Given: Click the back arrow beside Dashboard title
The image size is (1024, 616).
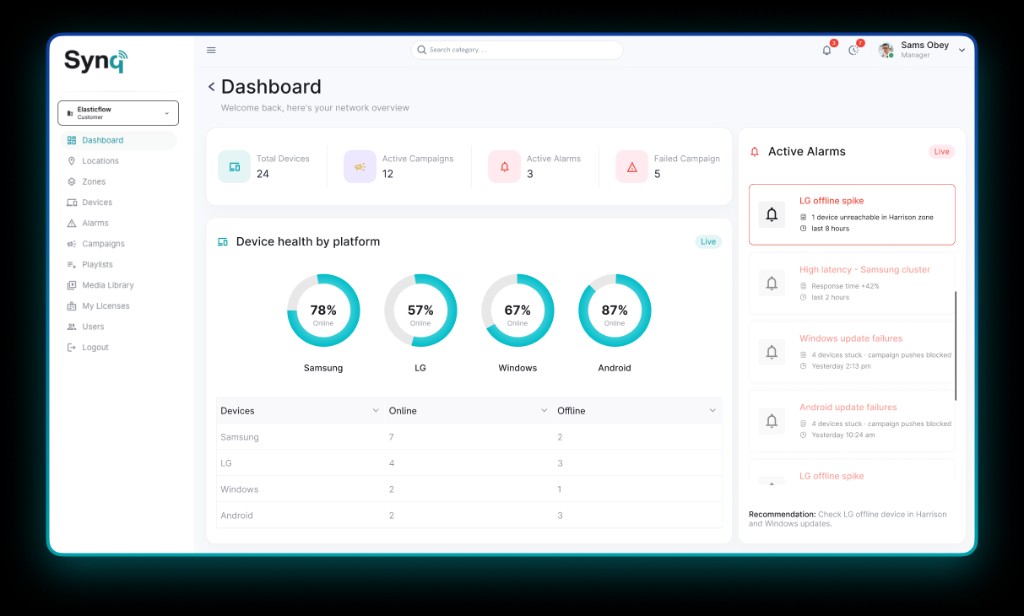Looking at the screenshot, I should pos(212,86).
